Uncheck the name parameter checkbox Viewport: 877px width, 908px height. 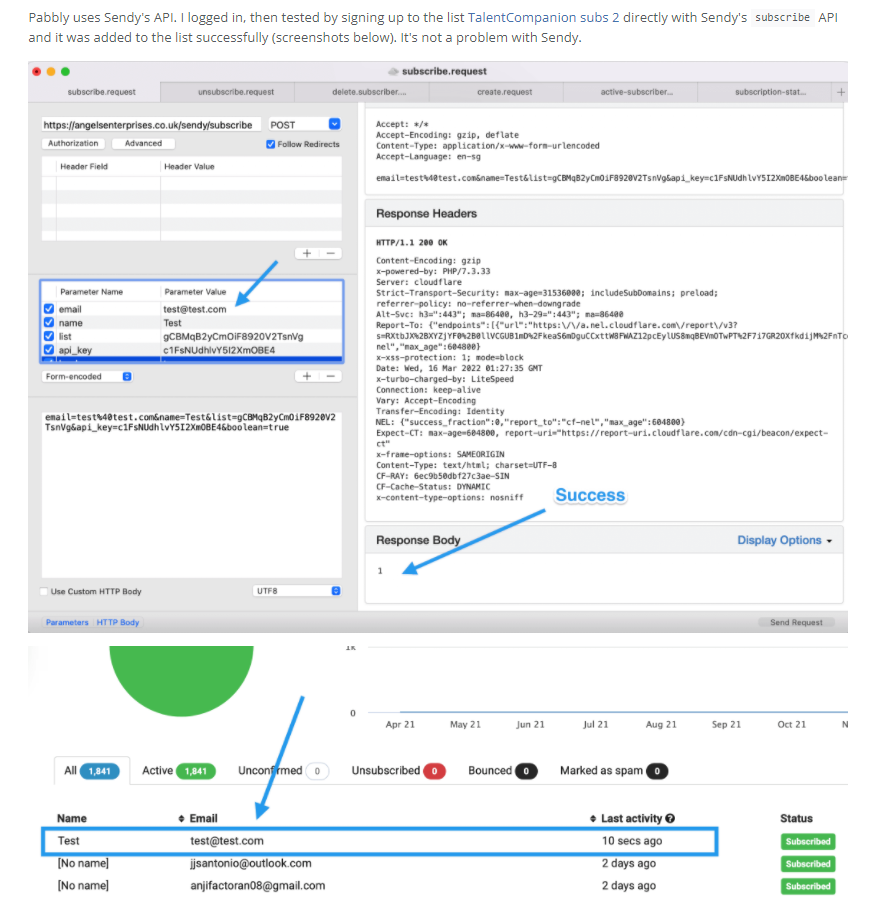click(49, 323)
